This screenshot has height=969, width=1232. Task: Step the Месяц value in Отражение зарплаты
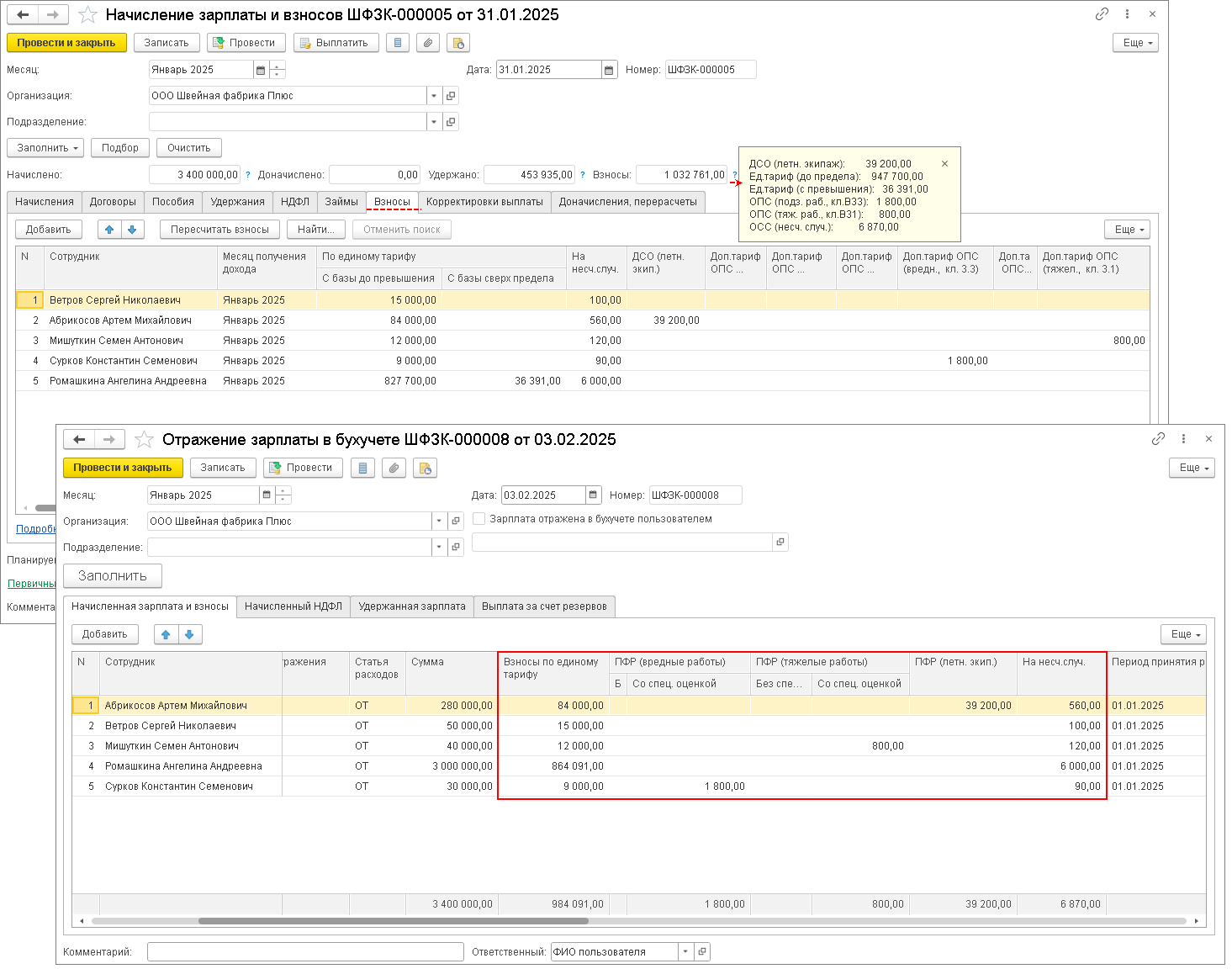283,495
